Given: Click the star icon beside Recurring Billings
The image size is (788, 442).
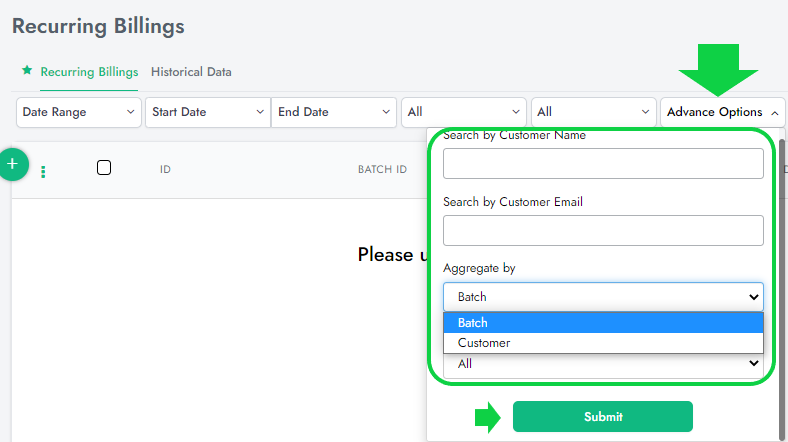Looking at the screenshot, I should (x=27, y=72).
